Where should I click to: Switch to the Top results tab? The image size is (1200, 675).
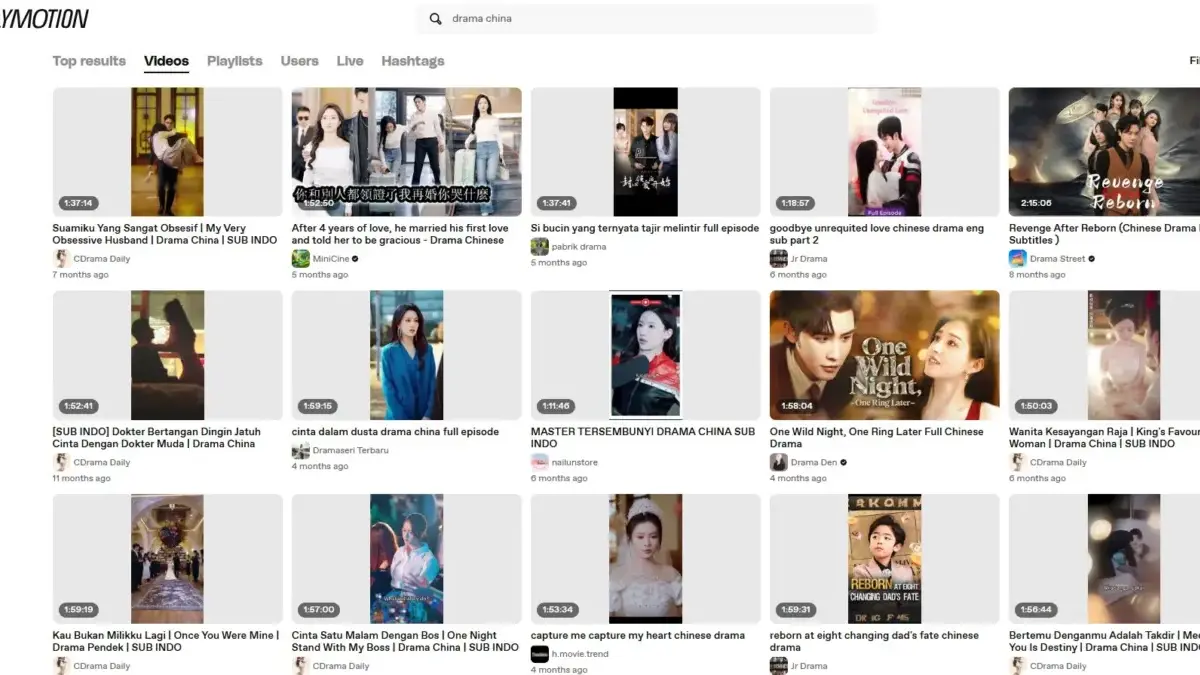click(x=89, y=61)
